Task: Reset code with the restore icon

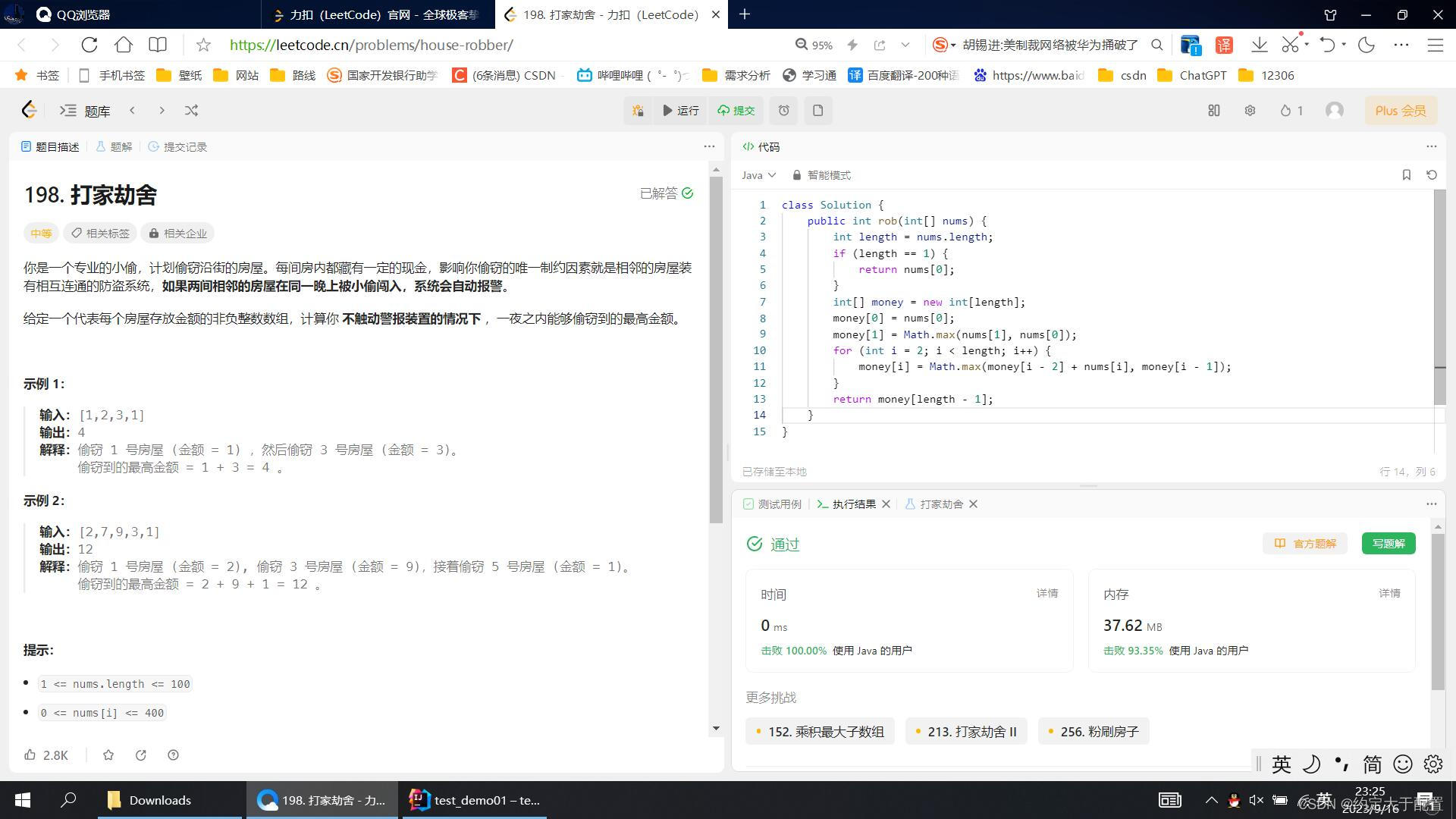Action: tap(1431, 175)
